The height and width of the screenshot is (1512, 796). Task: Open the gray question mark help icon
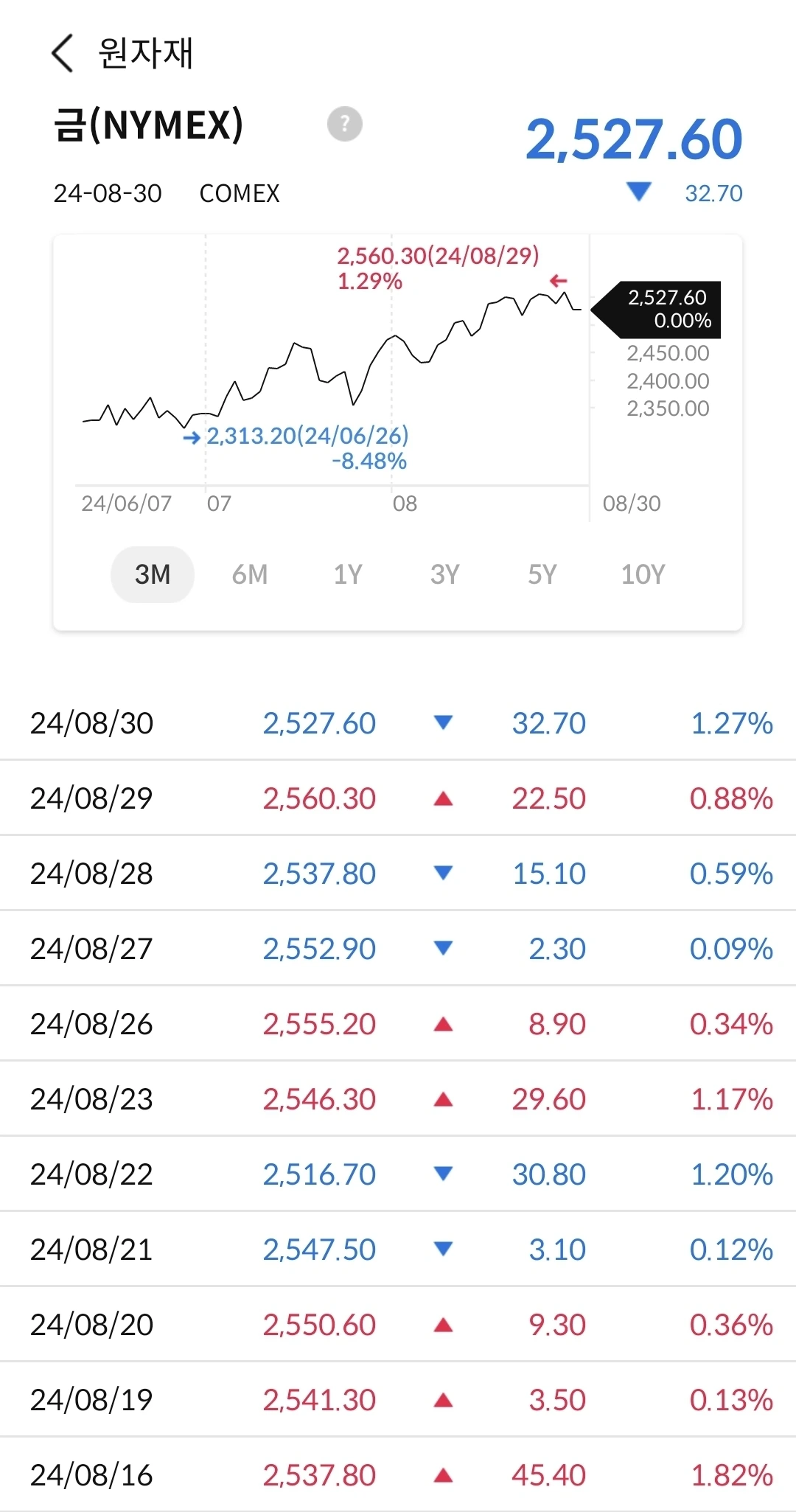(345, 124)
